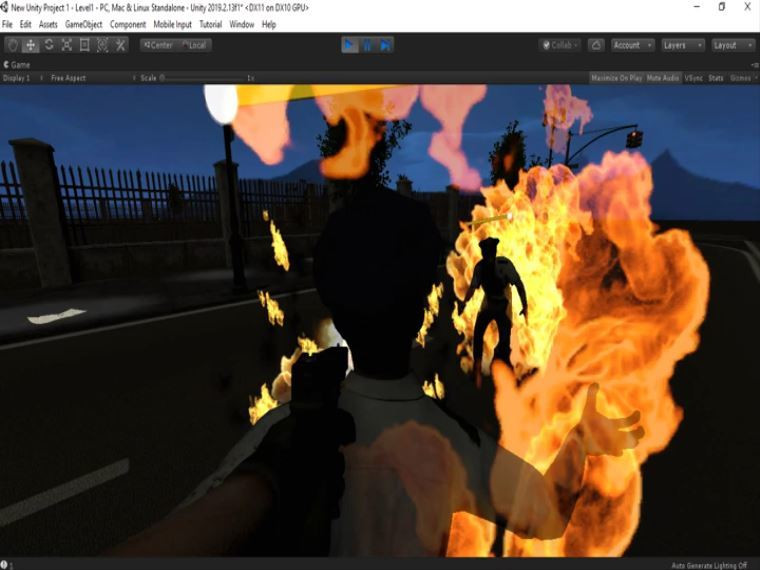Select the Hand tool

13,45
